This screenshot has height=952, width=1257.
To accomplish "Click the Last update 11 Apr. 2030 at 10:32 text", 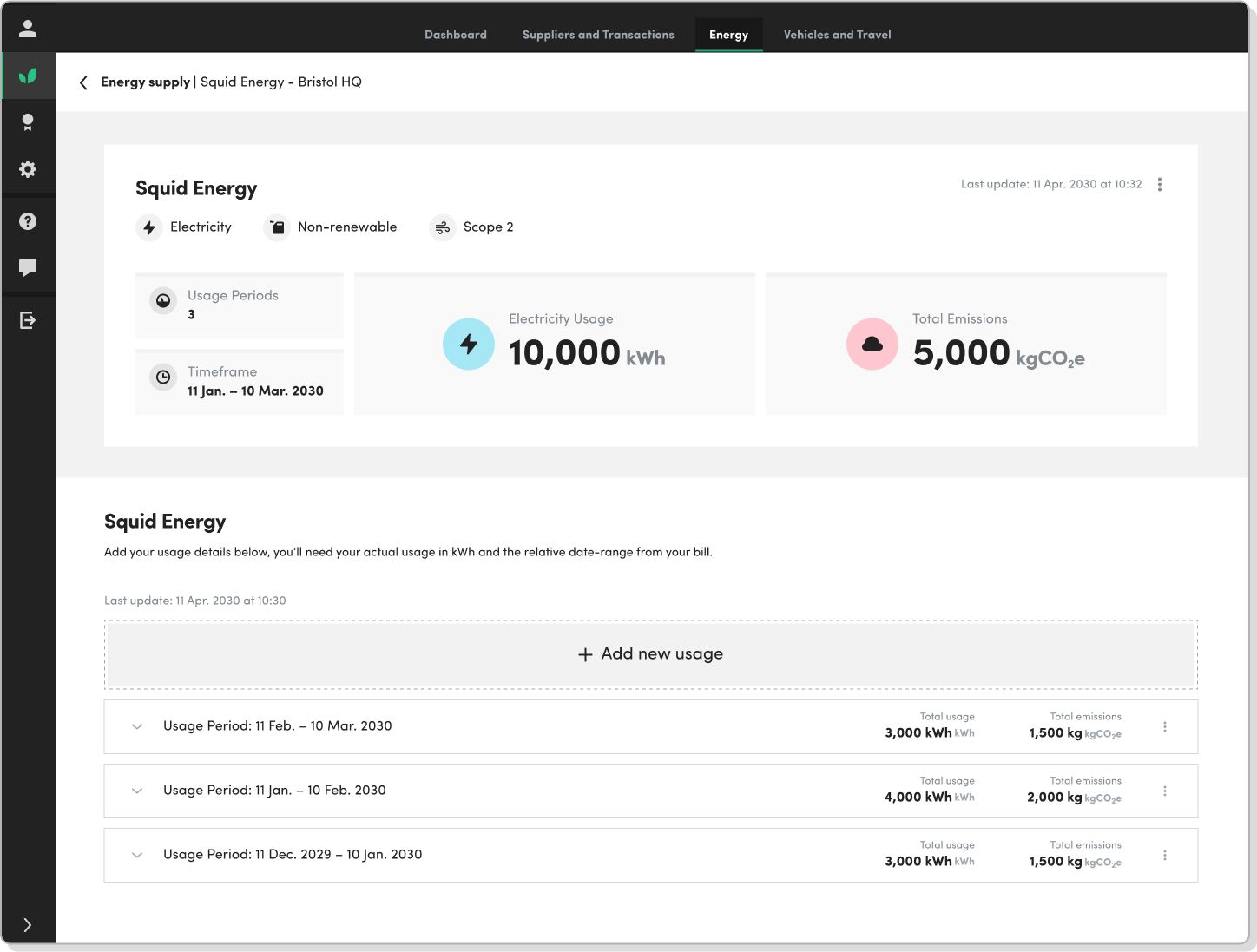I will (1051, 184).
